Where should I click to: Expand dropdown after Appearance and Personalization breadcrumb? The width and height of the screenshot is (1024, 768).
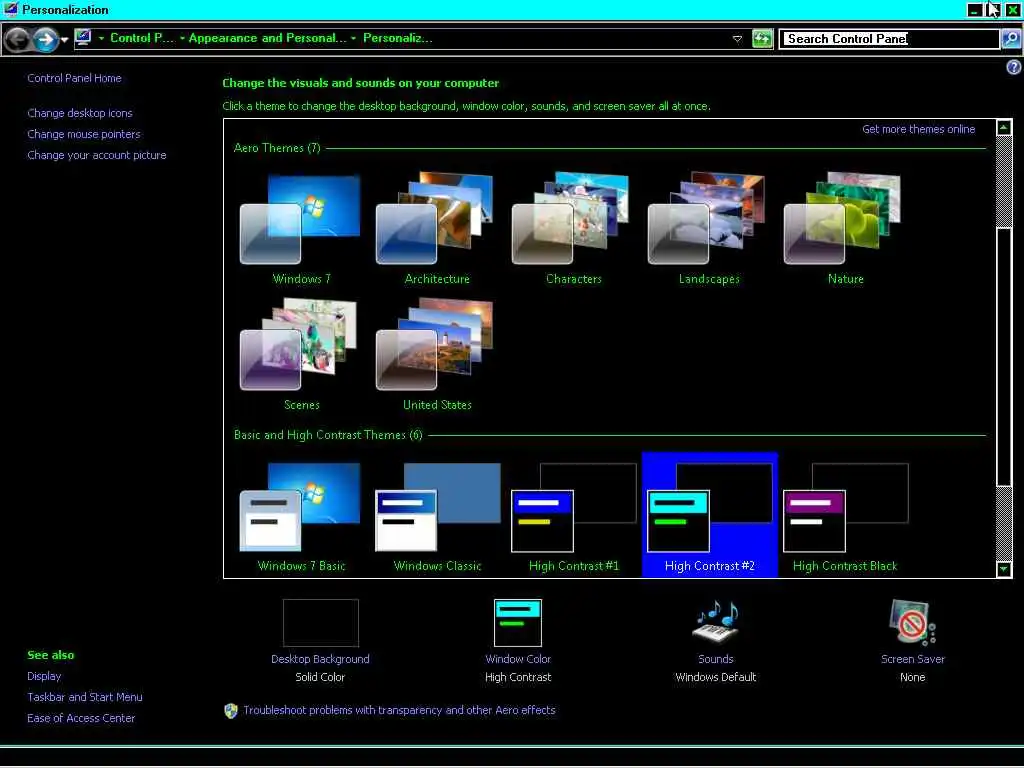coord(353,39)
